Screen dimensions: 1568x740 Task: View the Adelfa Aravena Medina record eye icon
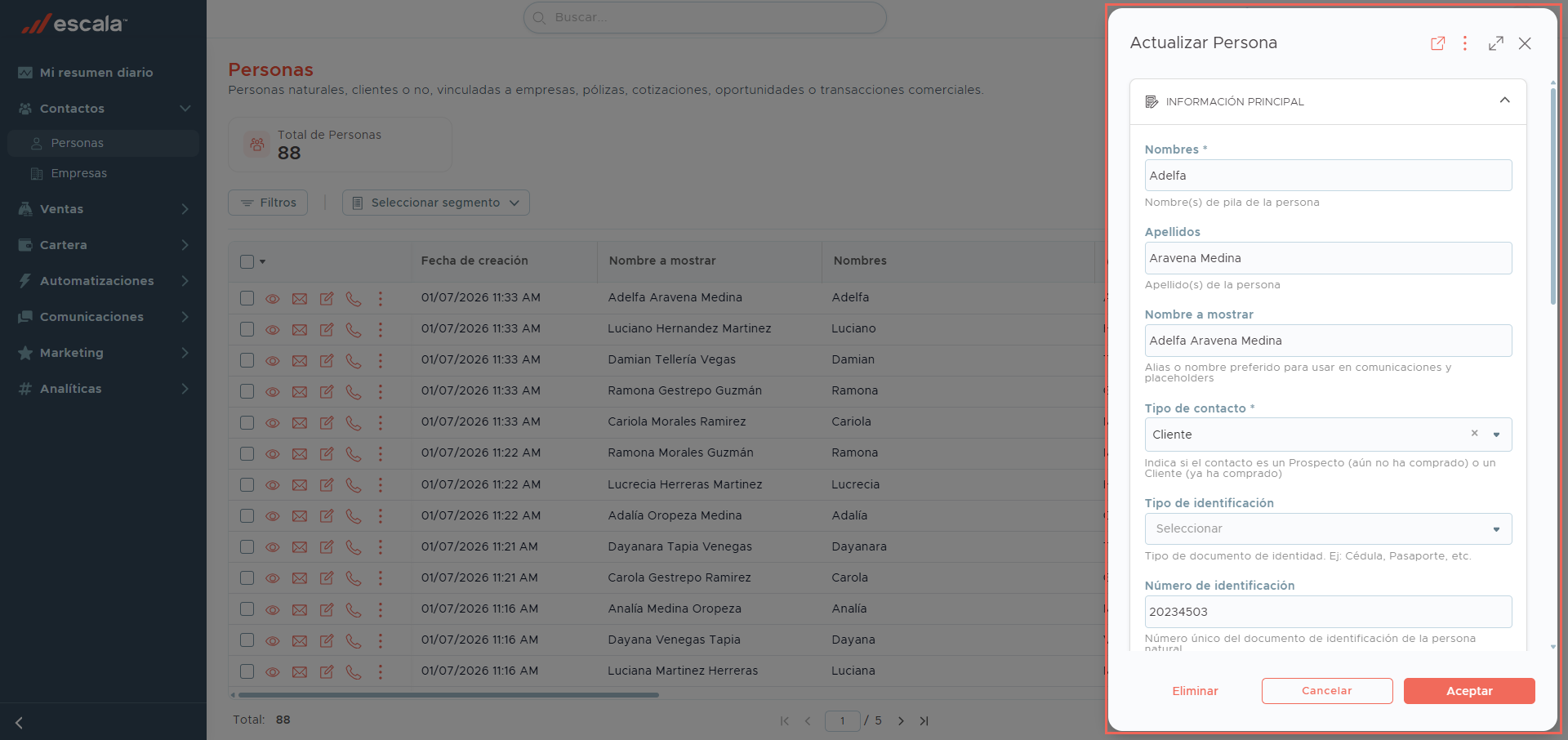[273, 299]
